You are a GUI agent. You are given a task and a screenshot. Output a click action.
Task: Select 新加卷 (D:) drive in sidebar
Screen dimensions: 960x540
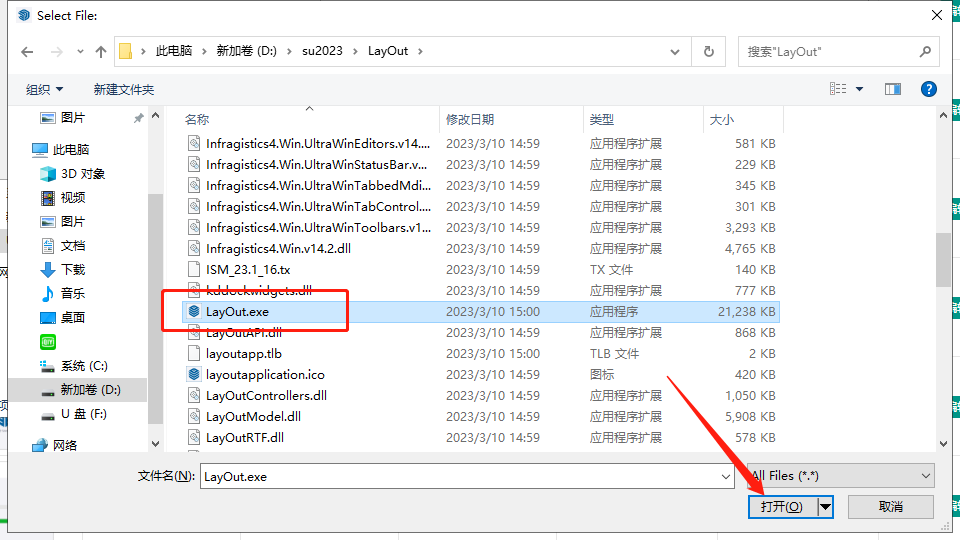tap(91, 390)
